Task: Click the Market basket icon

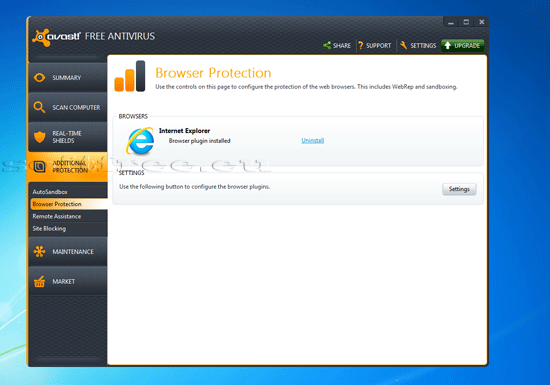Action: 39,281
